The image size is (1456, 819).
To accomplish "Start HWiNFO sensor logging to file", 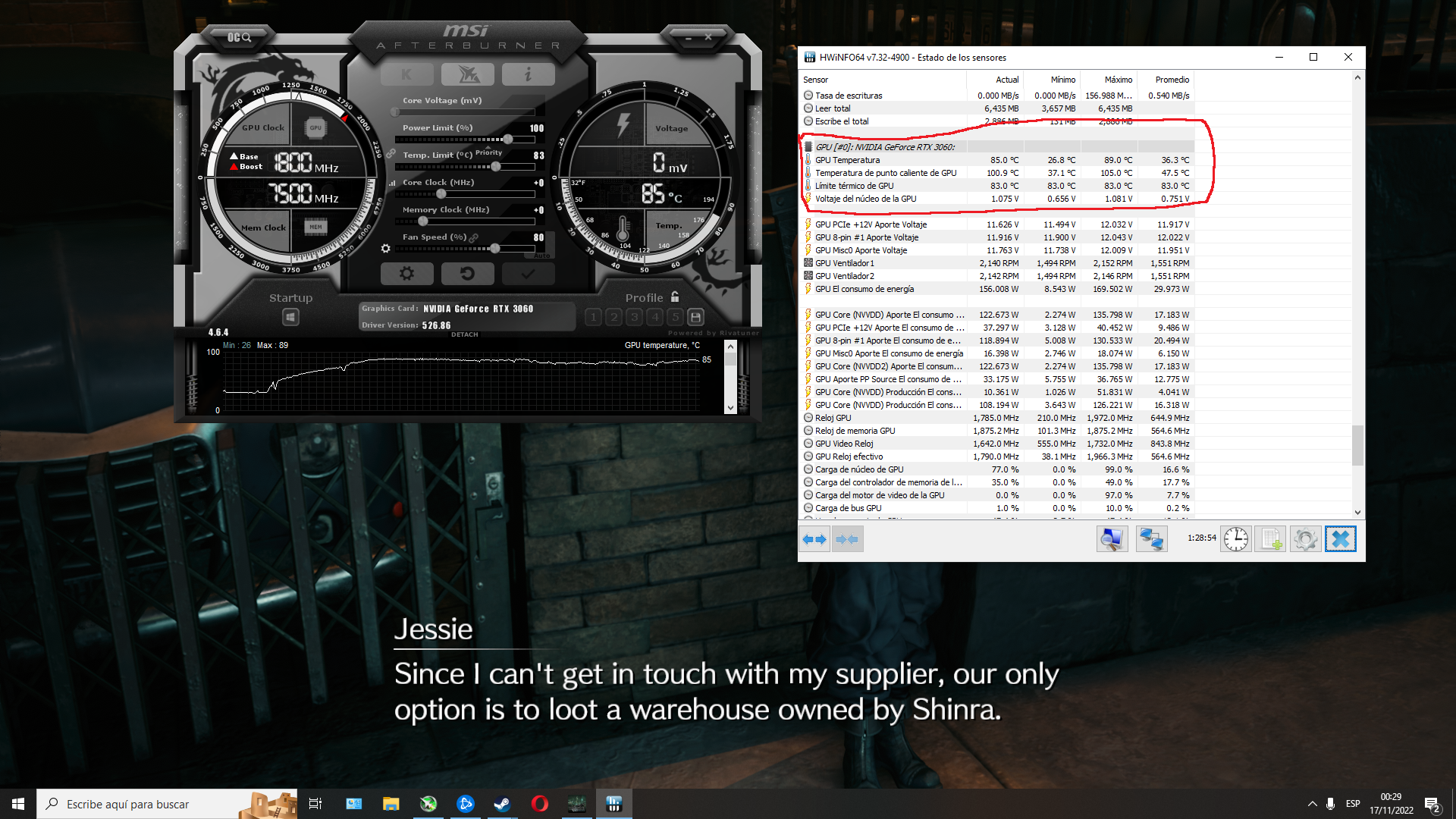I will pos(1270,539).
